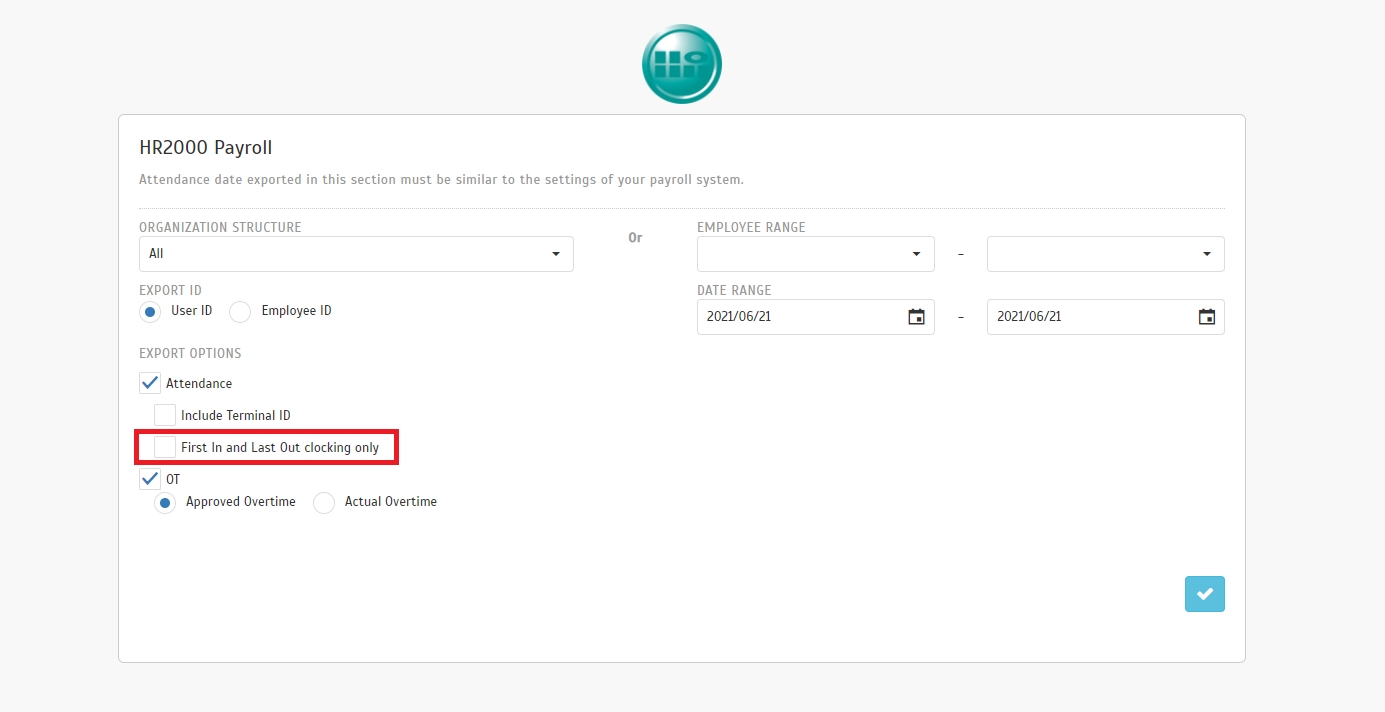Uncheck the Attendance export option
The image size is (1385, 712).
point(150,383)
